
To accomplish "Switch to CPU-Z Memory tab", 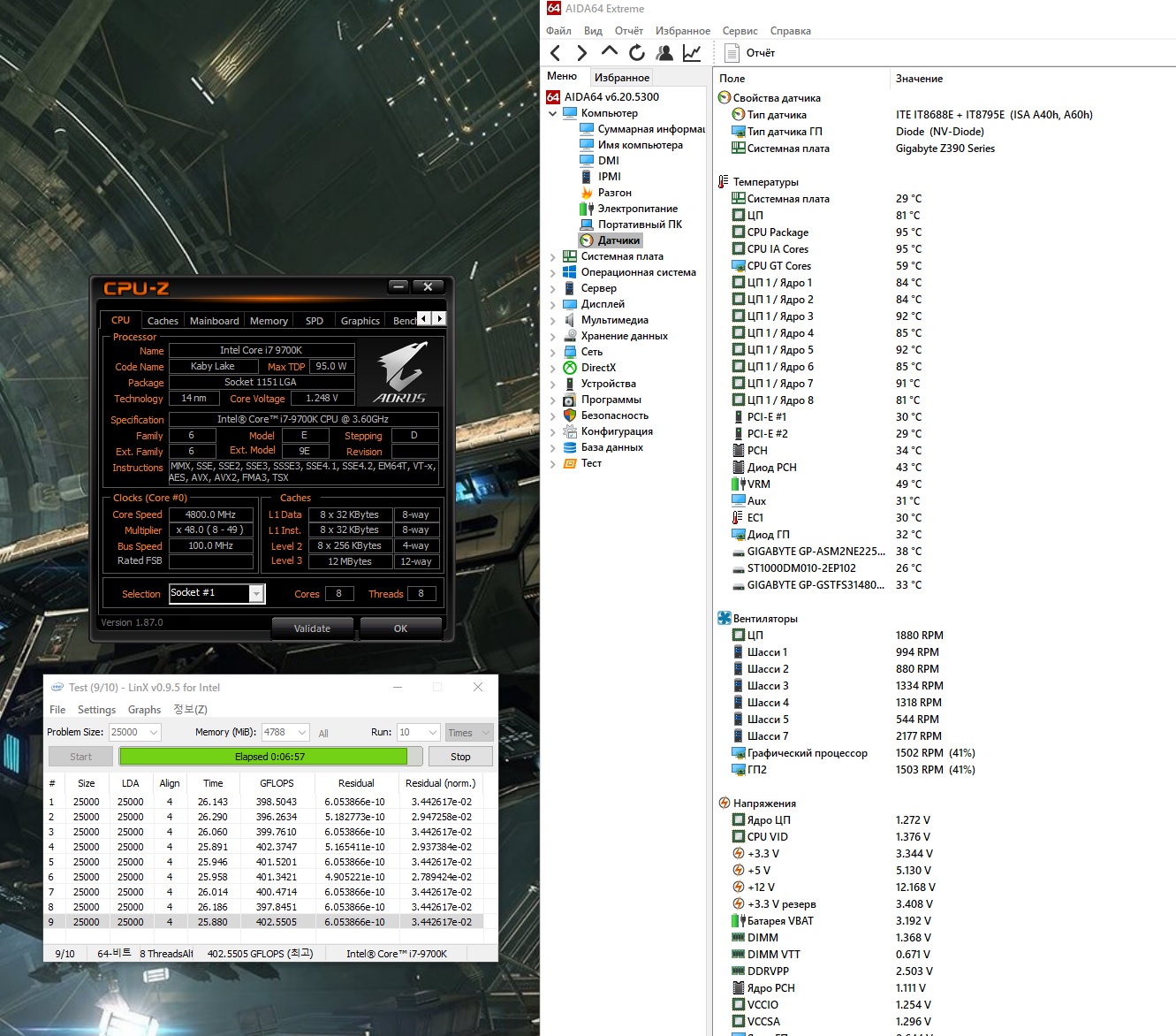I will pyautogui.click(x=269, y=321).
